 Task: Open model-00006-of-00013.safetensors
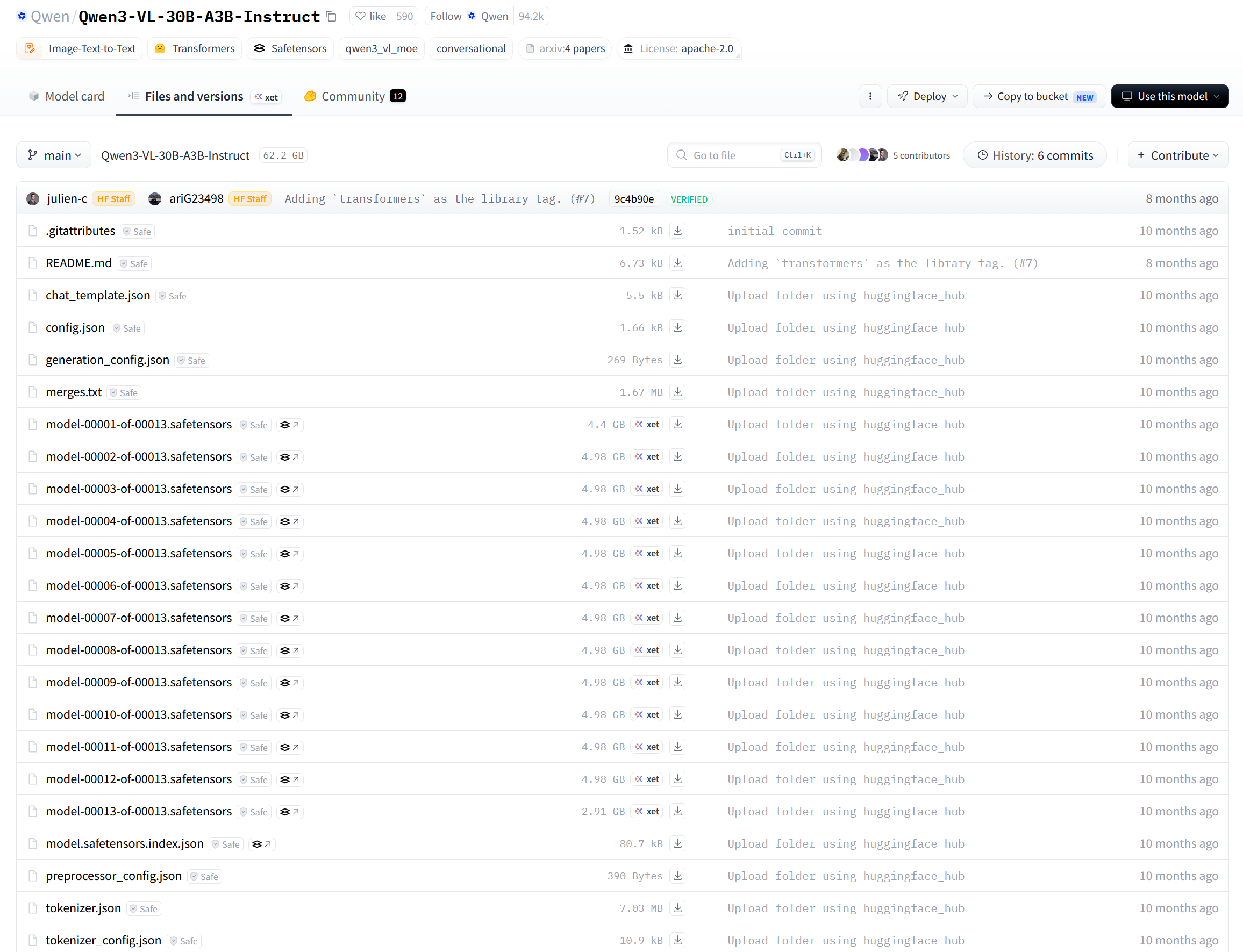tap(139, 585)
